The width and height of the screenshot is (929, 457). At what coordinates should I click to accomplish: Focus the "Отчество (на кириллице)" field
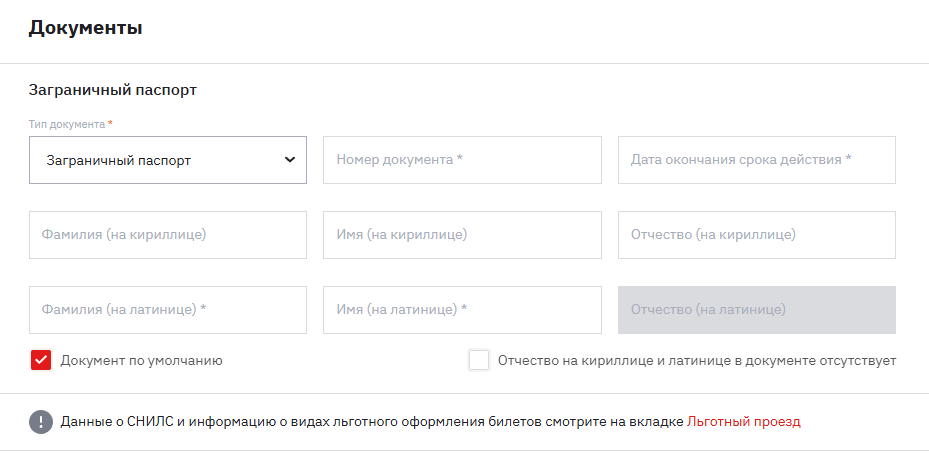(756, 235)
